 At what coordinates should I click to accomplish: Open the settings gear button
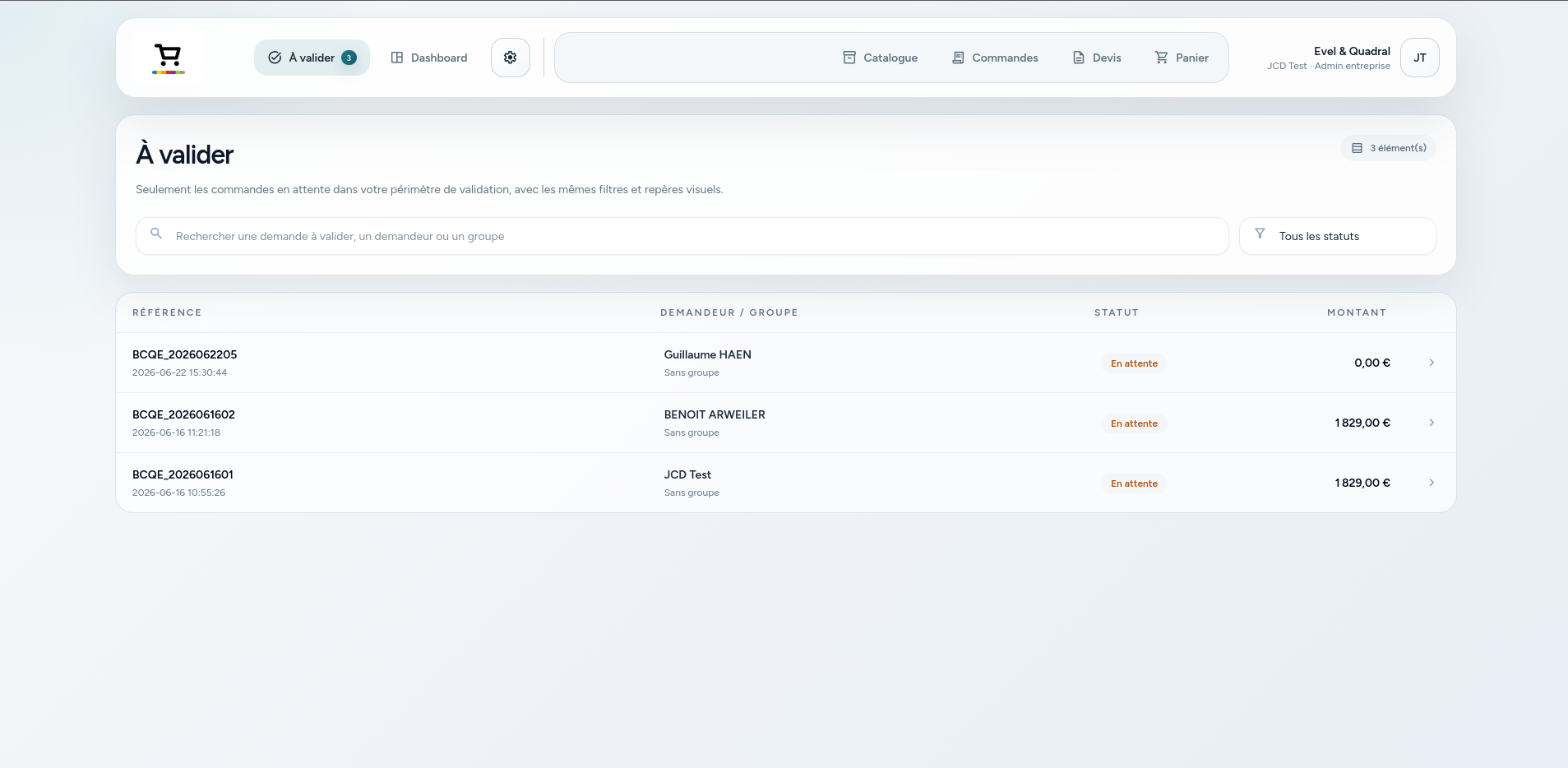511,58
